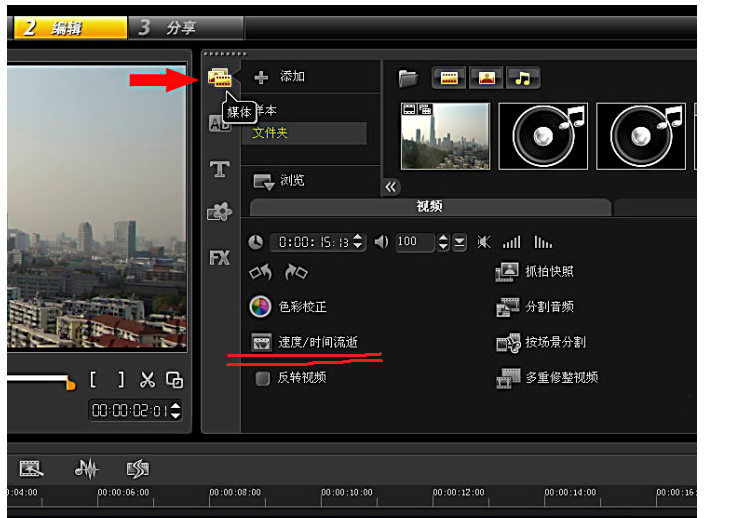Split clip with the scissors icon

pos(148,380)
